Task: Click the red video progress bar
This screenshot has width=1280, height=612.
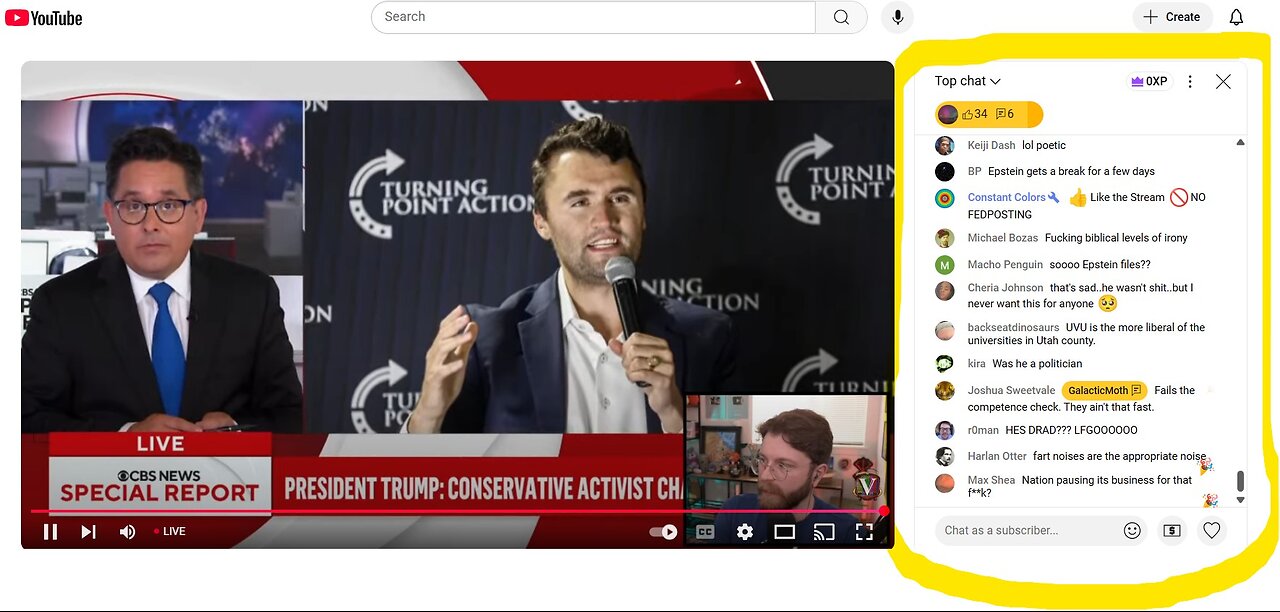Action: point(456,511)
